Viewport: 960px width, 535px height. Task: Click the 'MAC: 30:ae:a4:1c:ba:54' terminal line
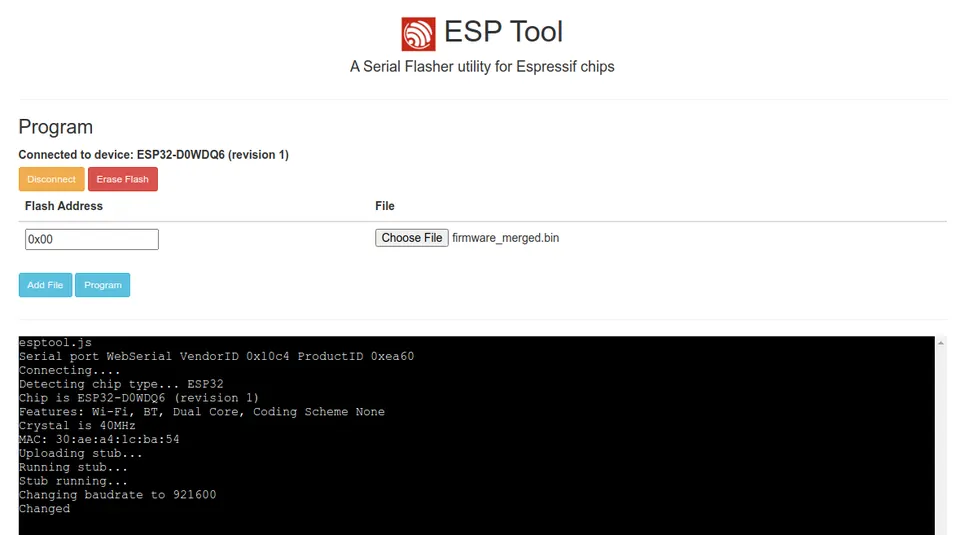[x=99, y=440]
